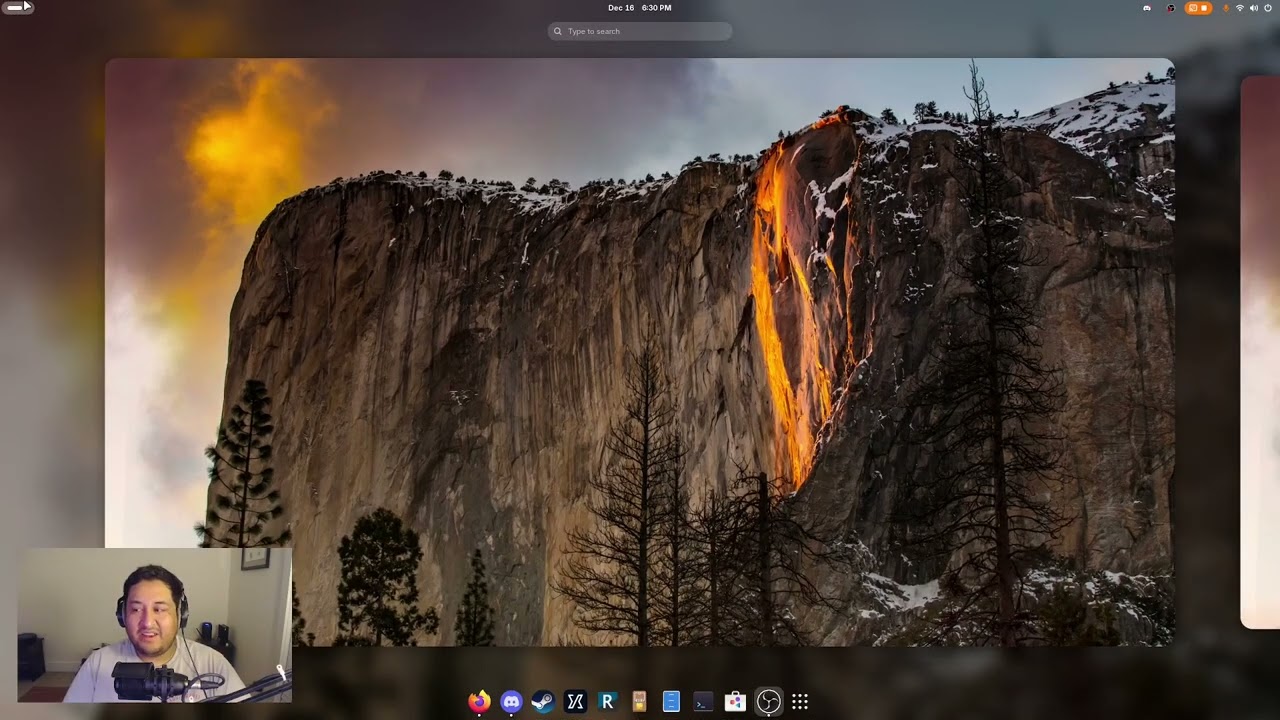
Task: Click the Wi-Fi icon in top bar
Action: click(x=1240, y=8)
